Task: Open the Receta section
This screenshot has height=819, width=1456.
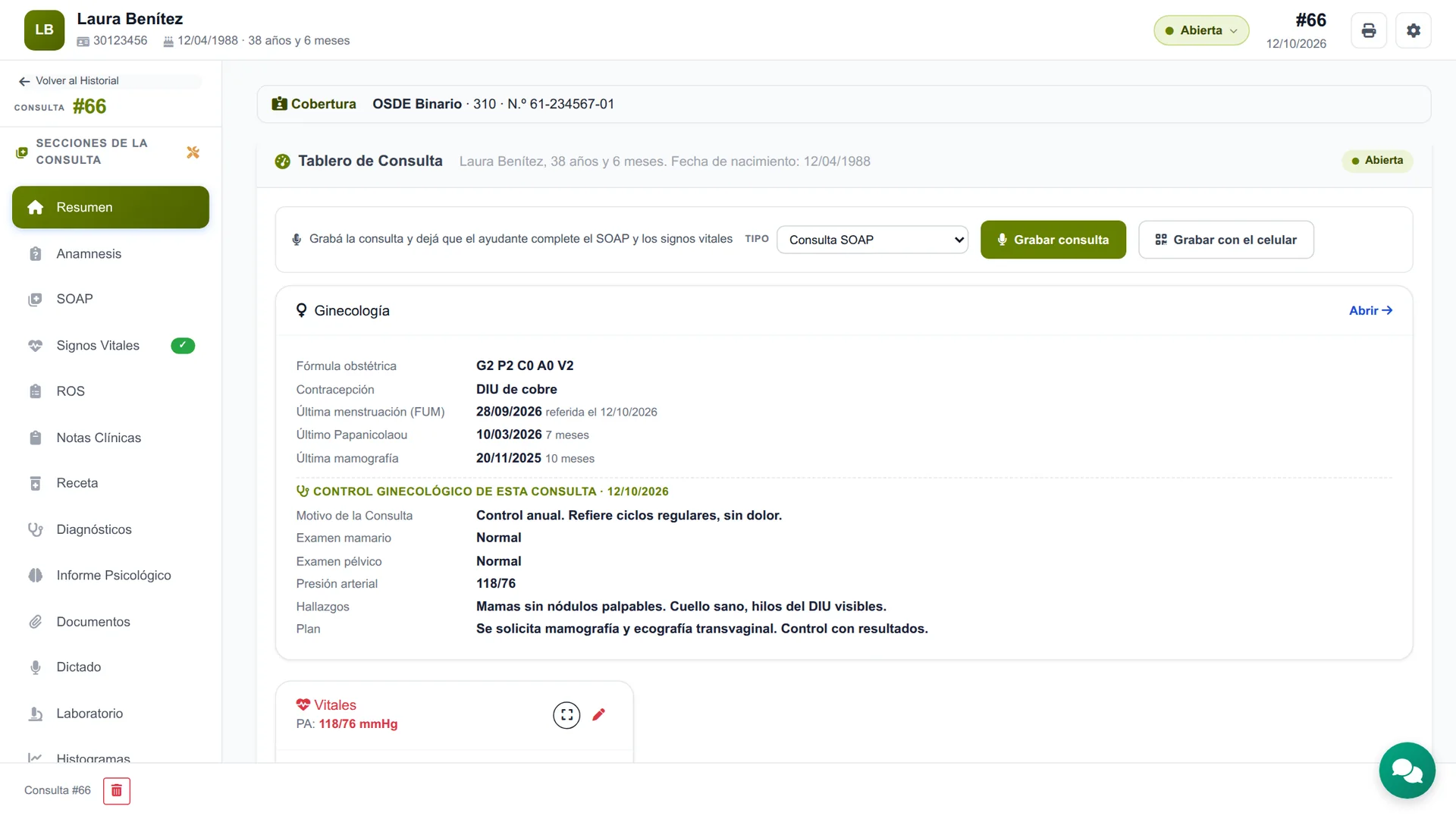Action: click(x=111, y=483)
